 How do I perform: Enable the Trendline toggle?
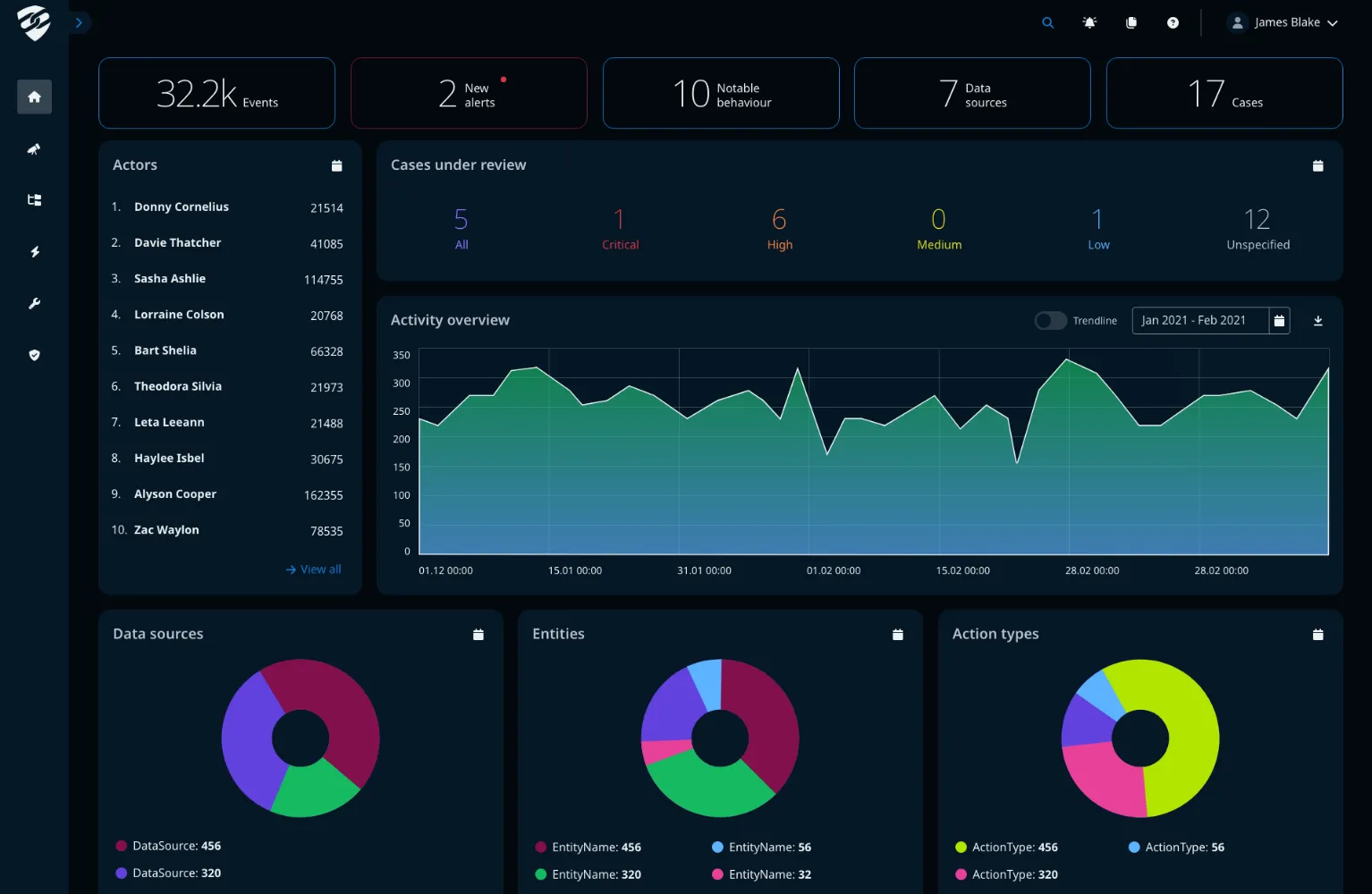[x=1050, y=320]
